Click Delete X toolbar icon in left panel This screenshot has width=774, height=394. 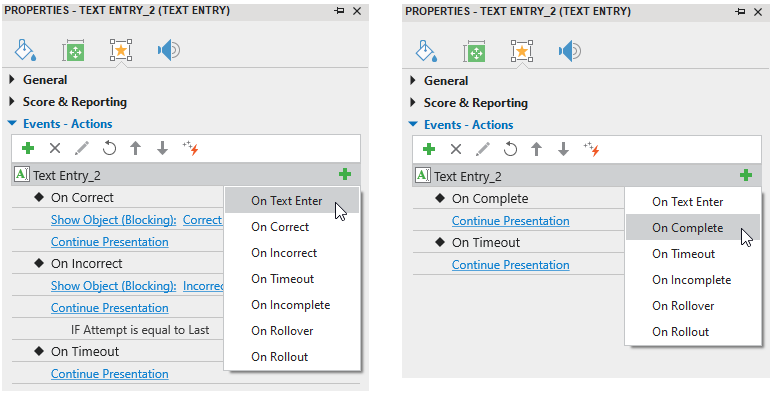tap(55, 148)
